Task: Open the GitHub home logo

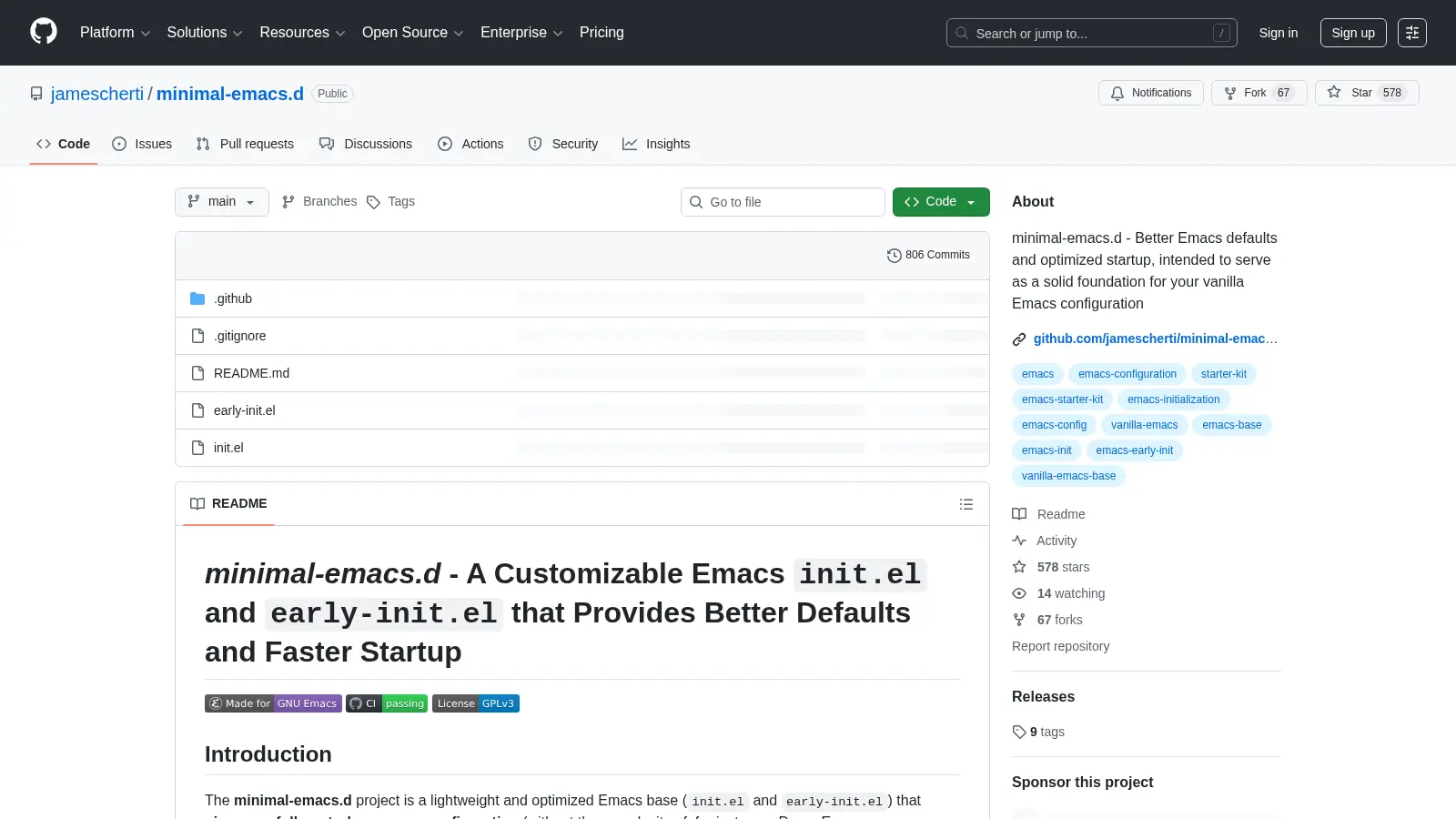Action: [44, 32]
